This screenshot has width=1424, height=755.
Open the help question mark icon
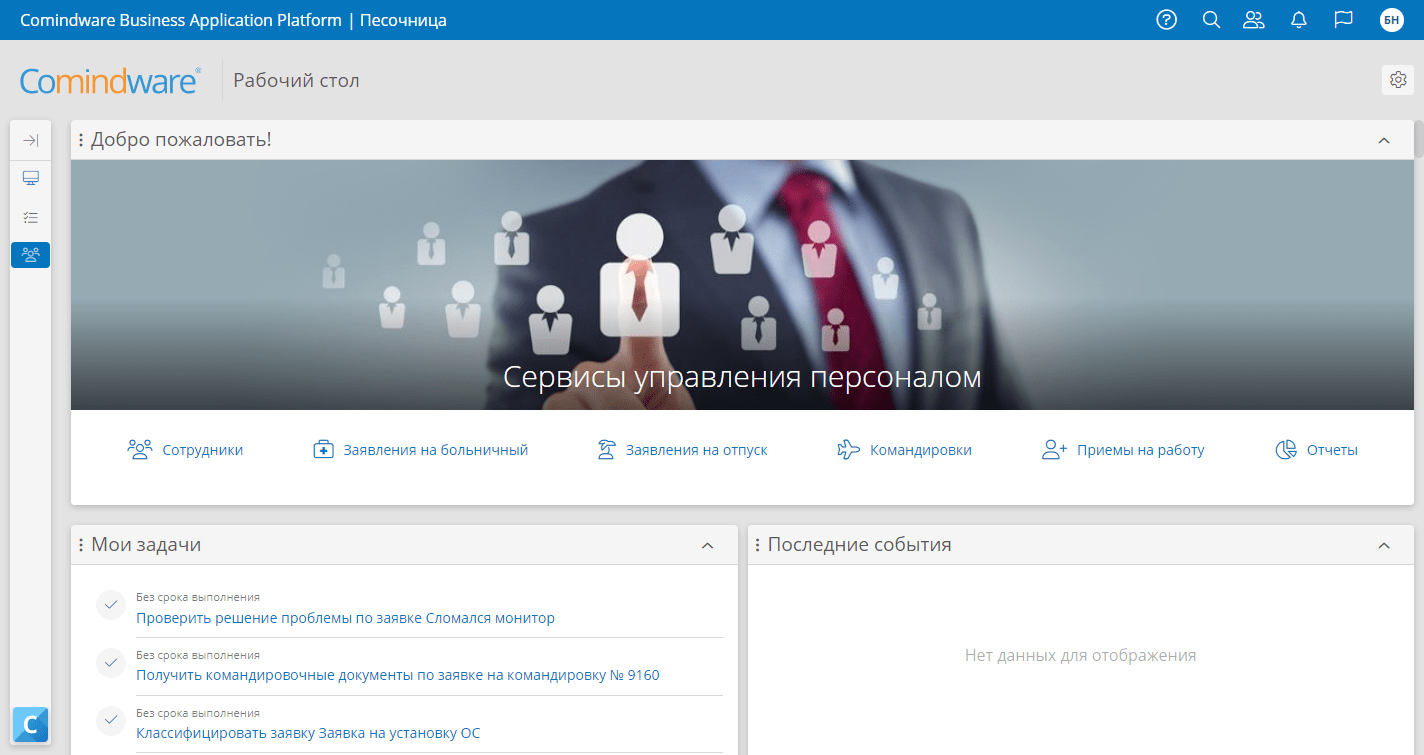(x=1166, y=20)
